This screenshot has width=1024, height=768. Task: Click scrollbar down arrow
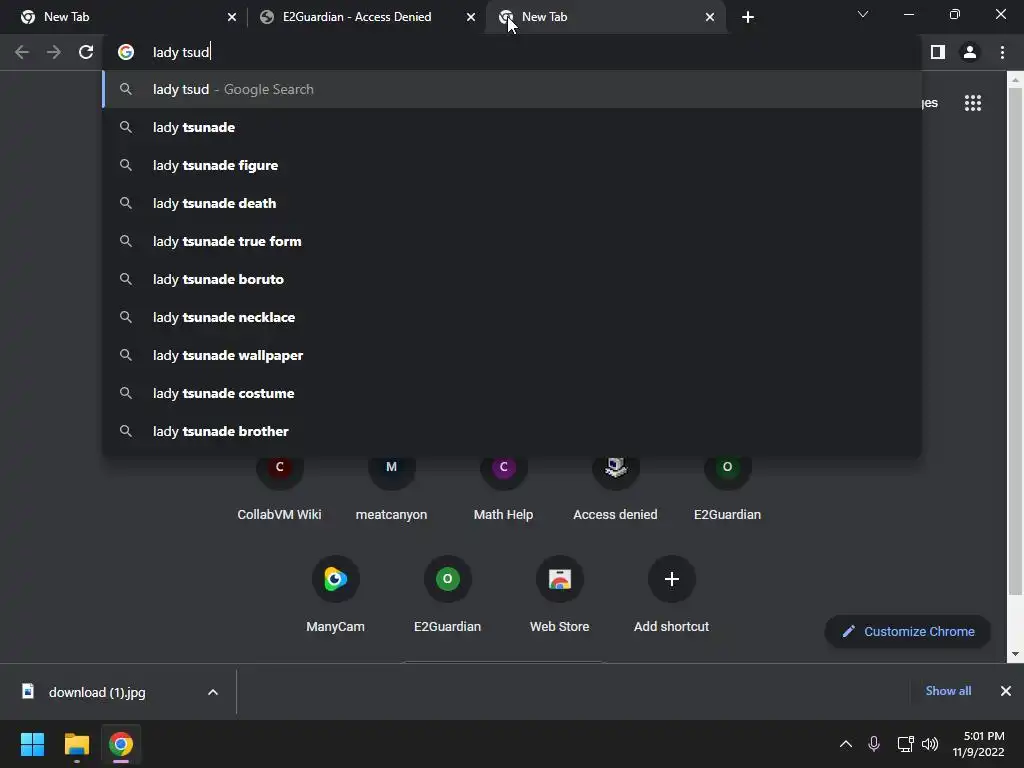coord(1015,654)
